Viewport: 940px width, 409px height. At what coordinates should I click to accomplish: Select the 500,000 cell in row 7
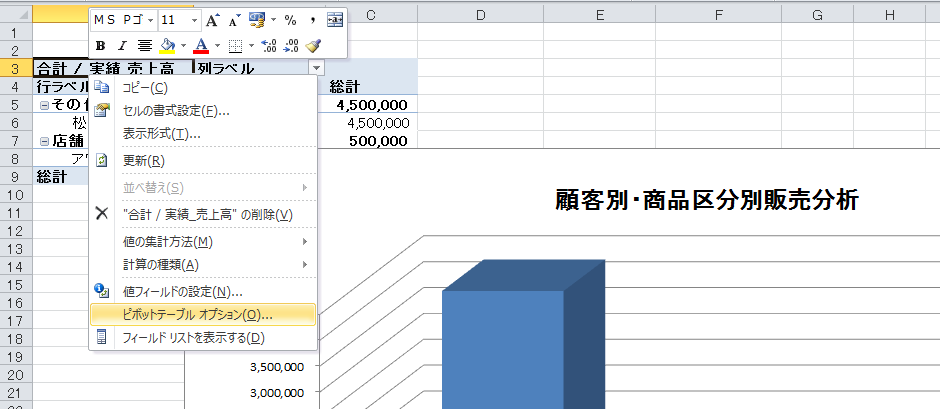tap(372, 141)
